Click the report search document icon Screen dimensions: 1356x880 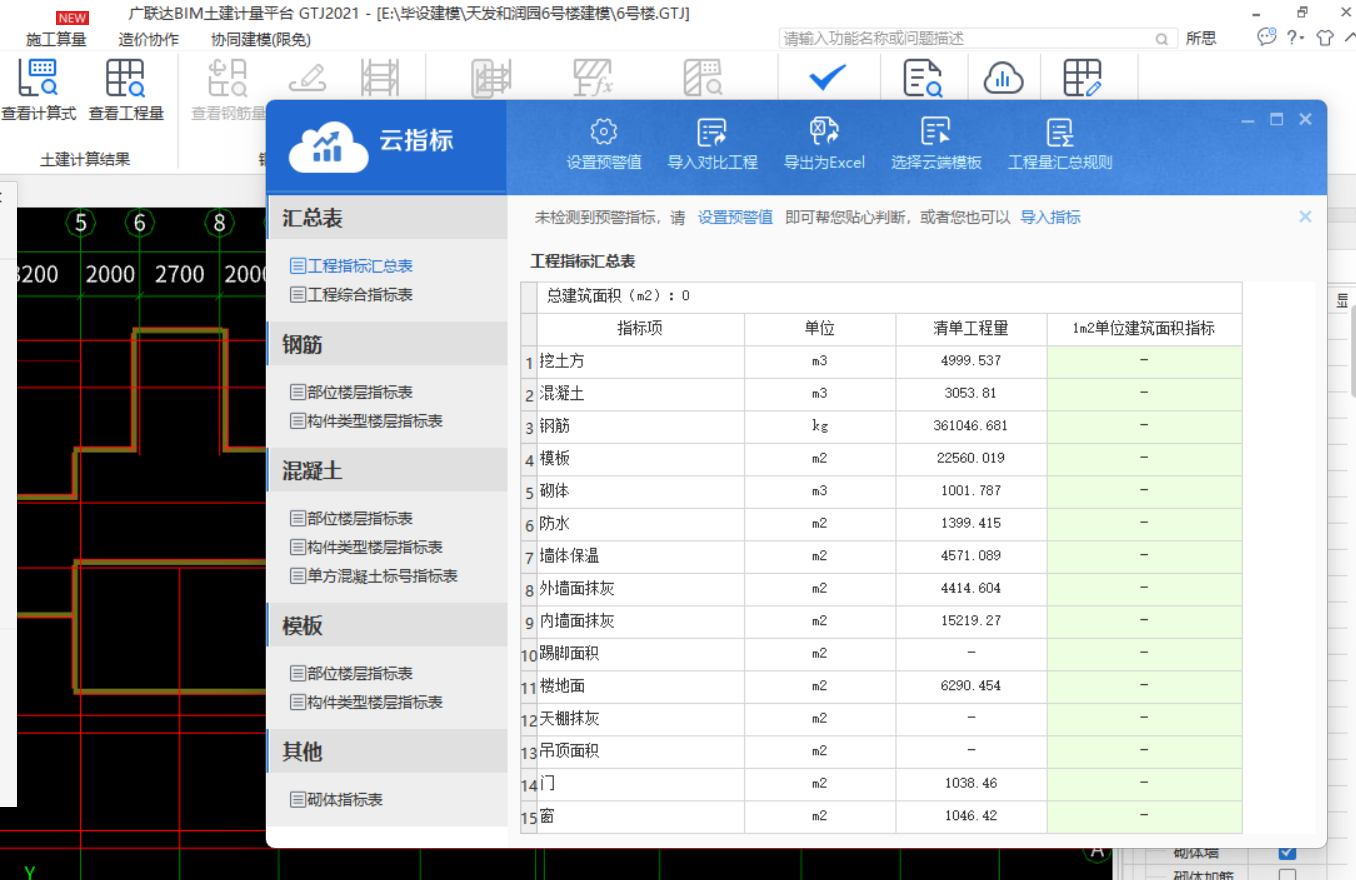point(923,78)
